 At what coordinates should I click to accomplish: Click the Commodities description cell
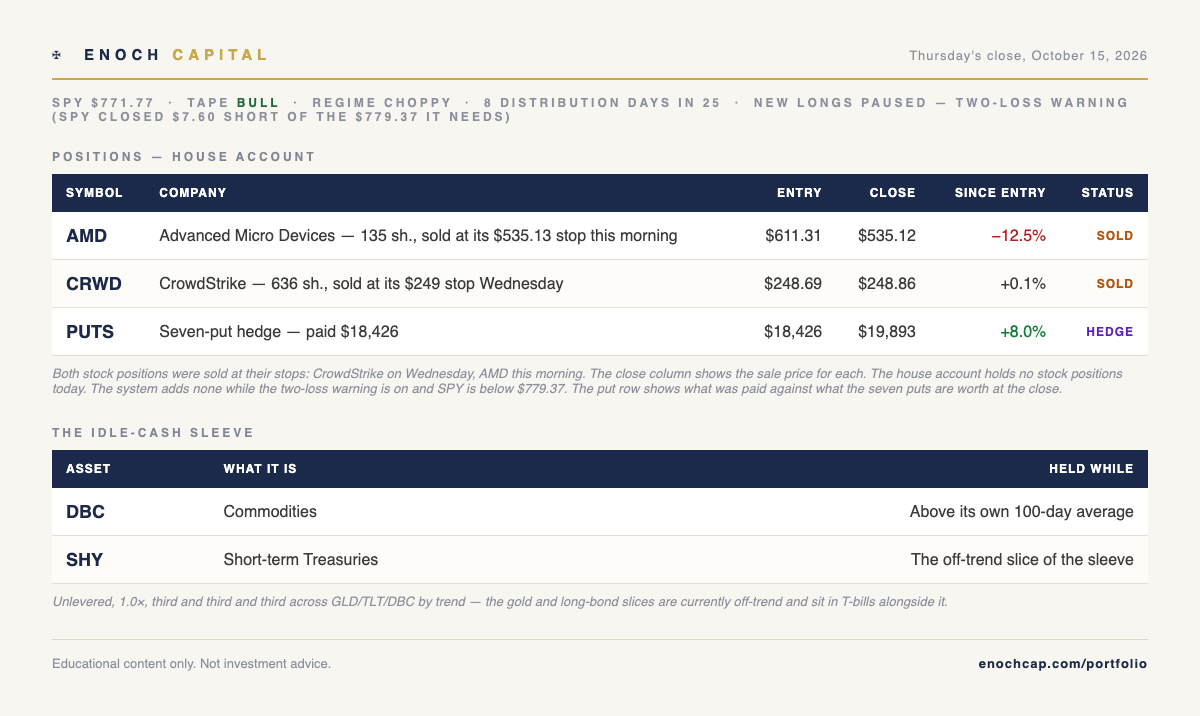pyautogui.click(x=270, y=512)
